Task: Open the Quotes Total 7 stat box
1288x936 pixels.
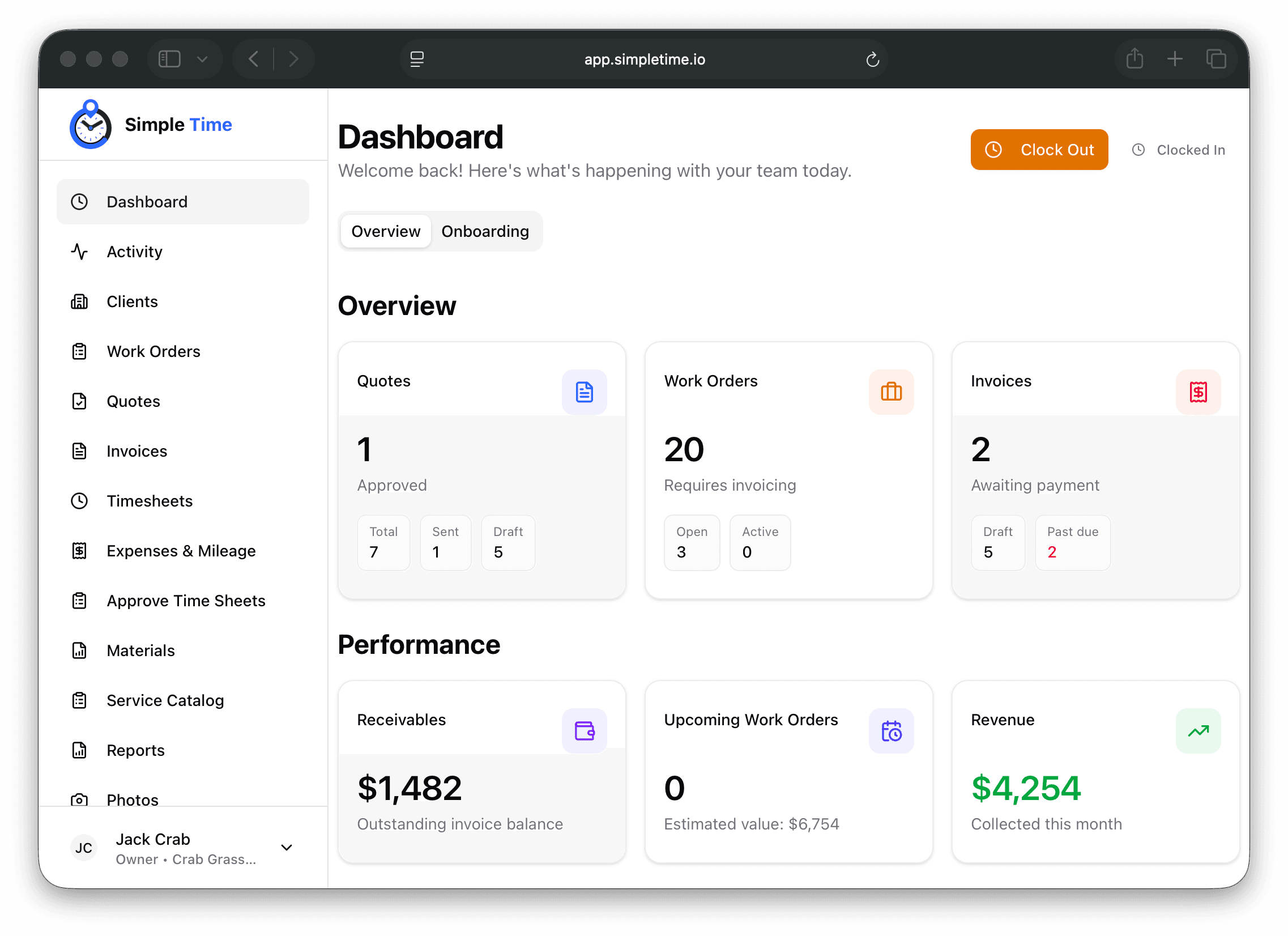Action: 384,543
